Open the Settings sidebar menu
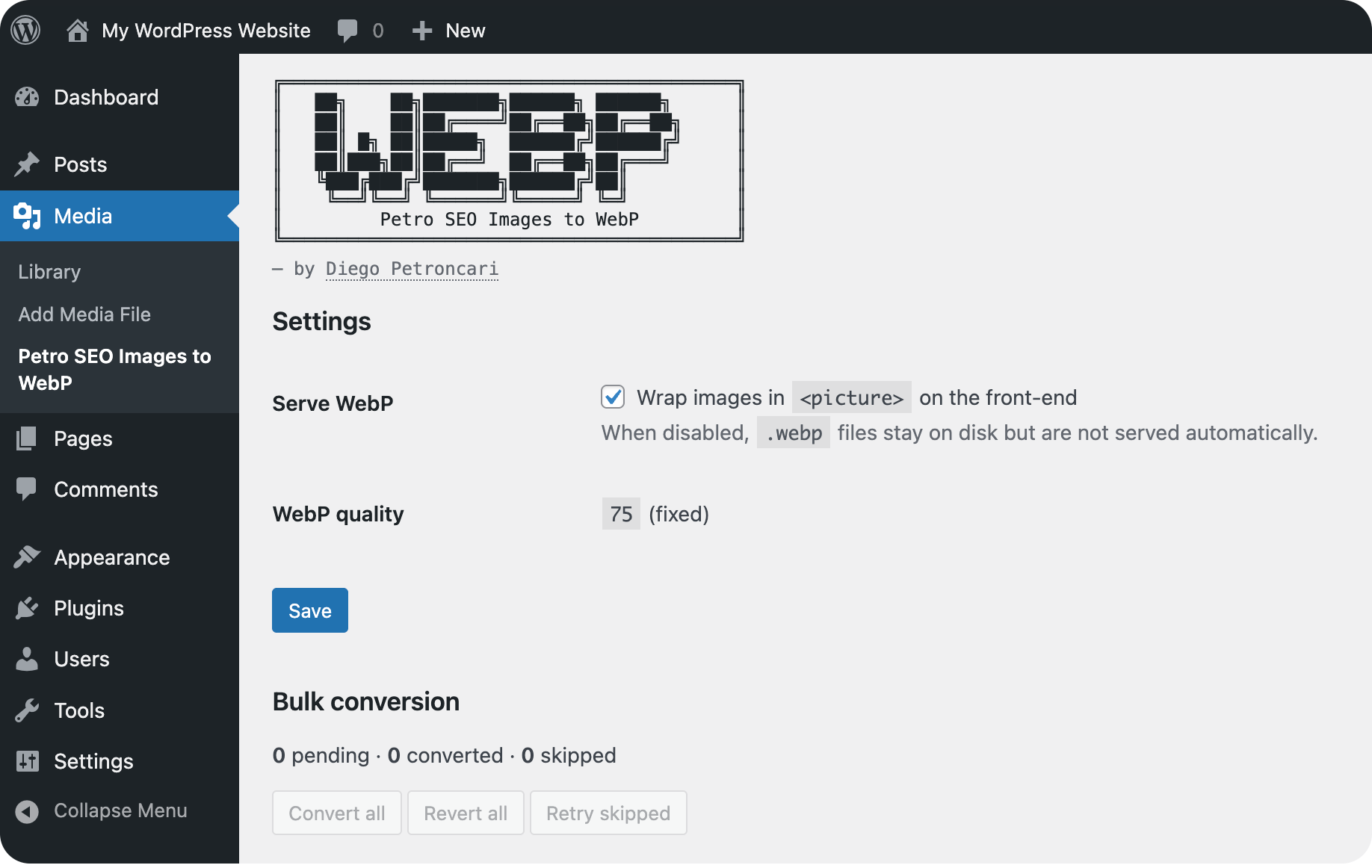Image resolution: width=1372 pixels, height=868 pixels. tap(93, 761)
